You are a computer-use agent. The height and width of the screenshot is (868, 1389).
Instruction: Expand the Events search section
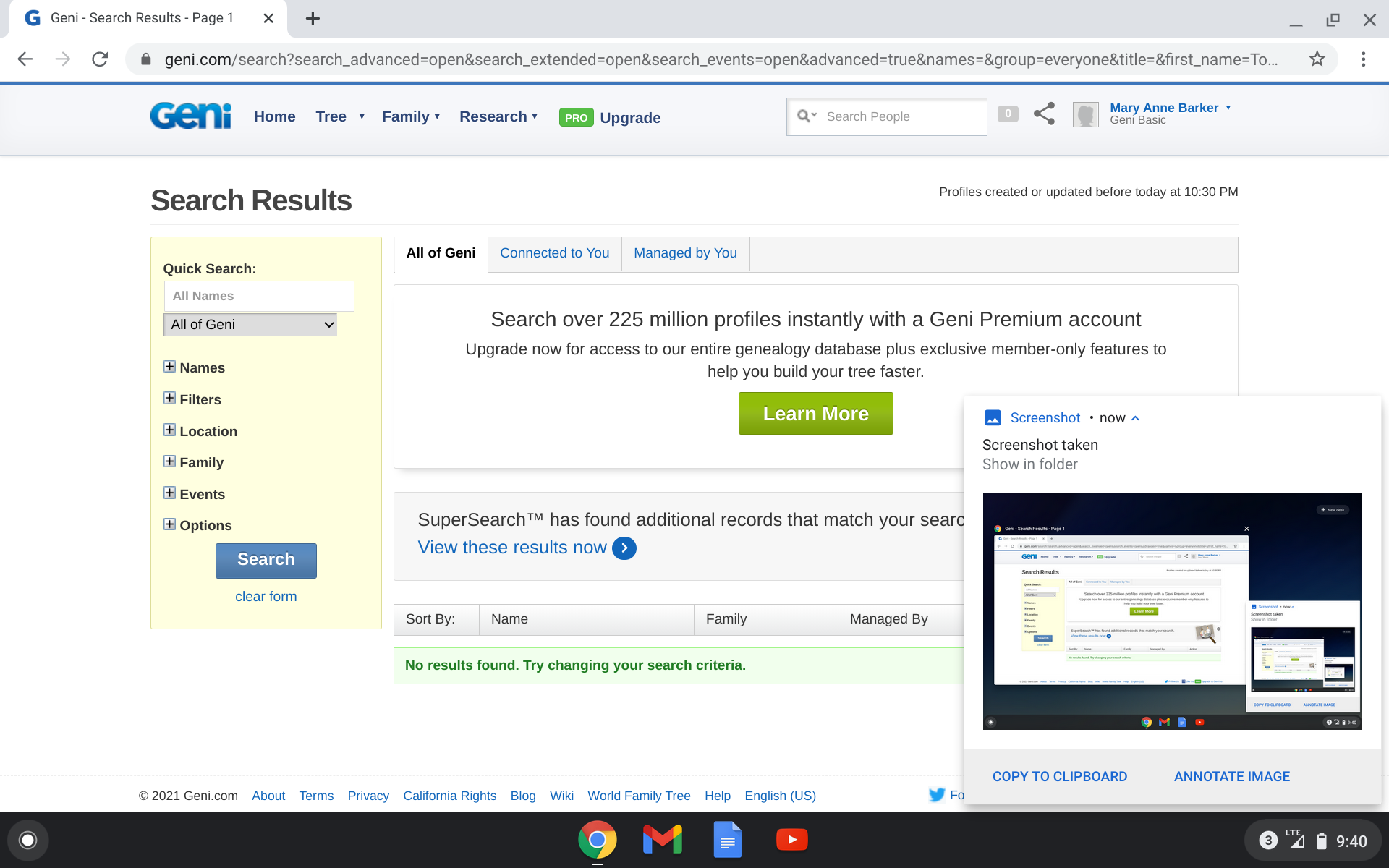click(169, 493)
